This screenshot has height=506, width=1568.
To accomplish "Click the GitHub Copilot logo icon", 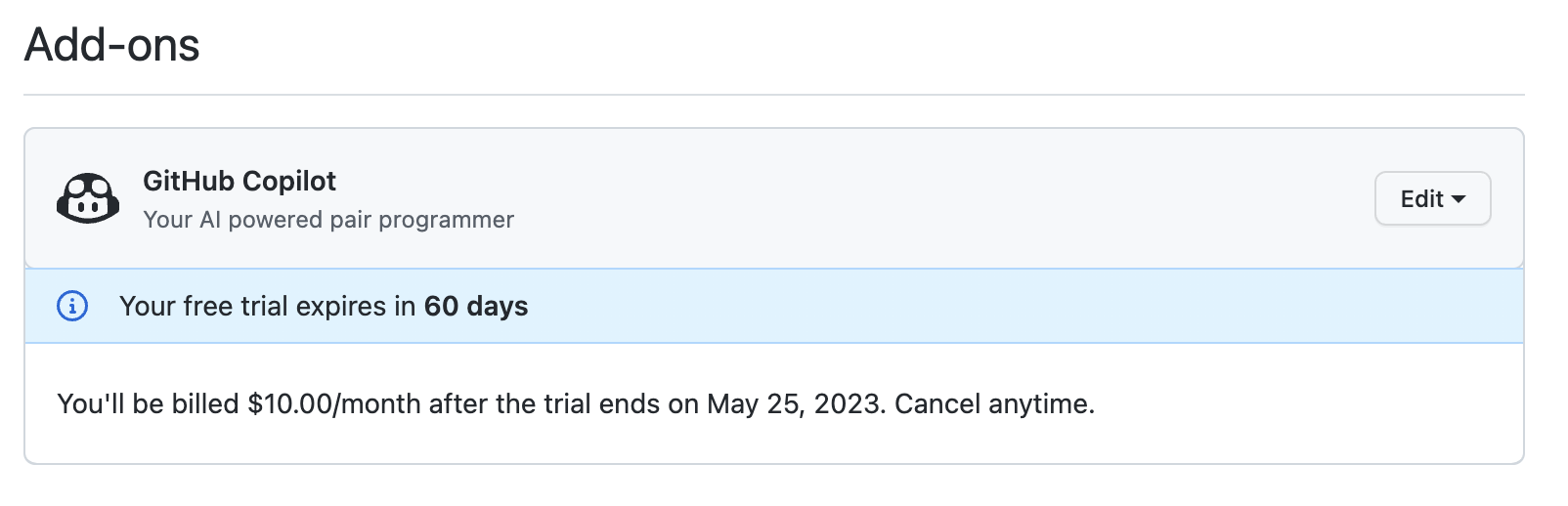I will 88,198.
